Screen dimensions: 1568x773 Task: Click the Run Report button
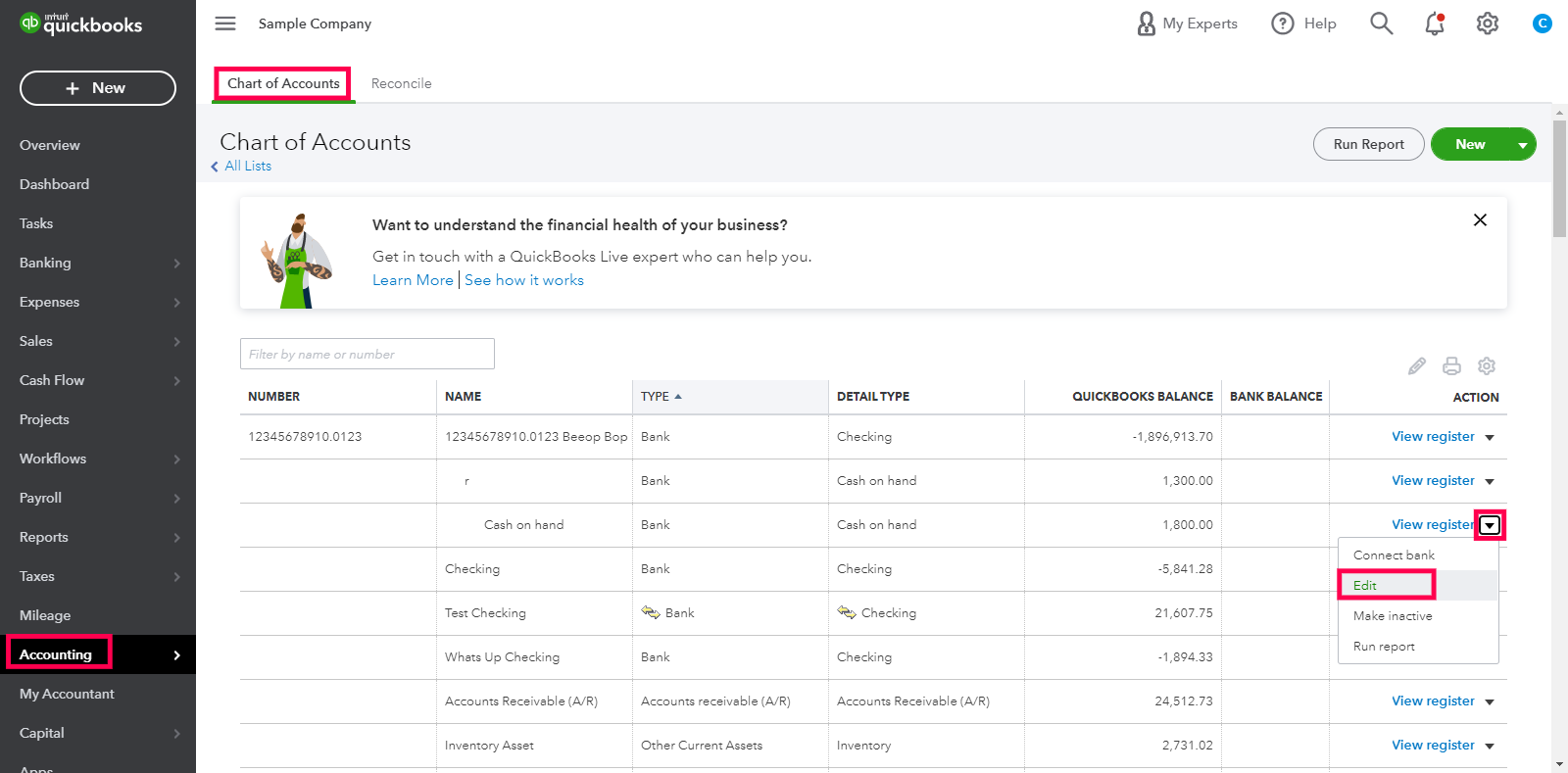[x=1368, y=144]
